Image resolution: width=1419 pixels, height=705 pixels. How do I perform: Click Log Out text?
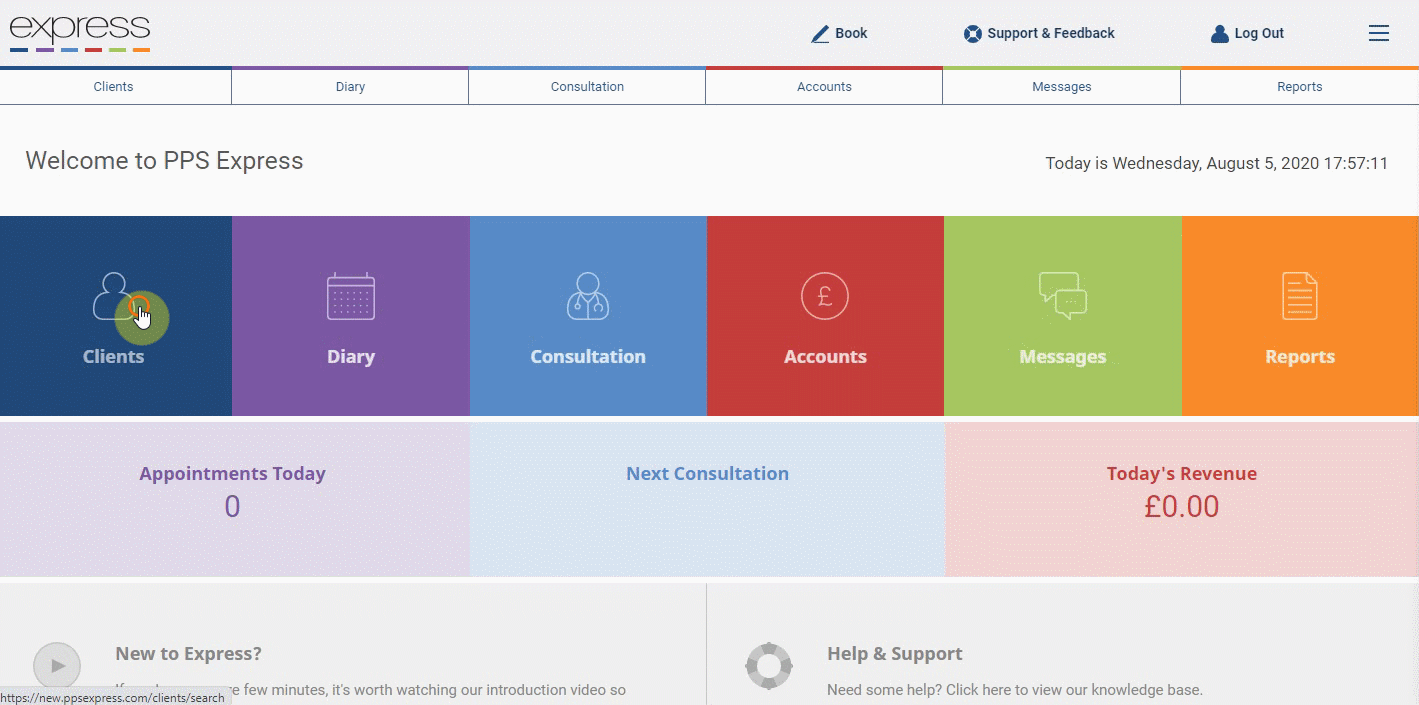point(1259,33)
